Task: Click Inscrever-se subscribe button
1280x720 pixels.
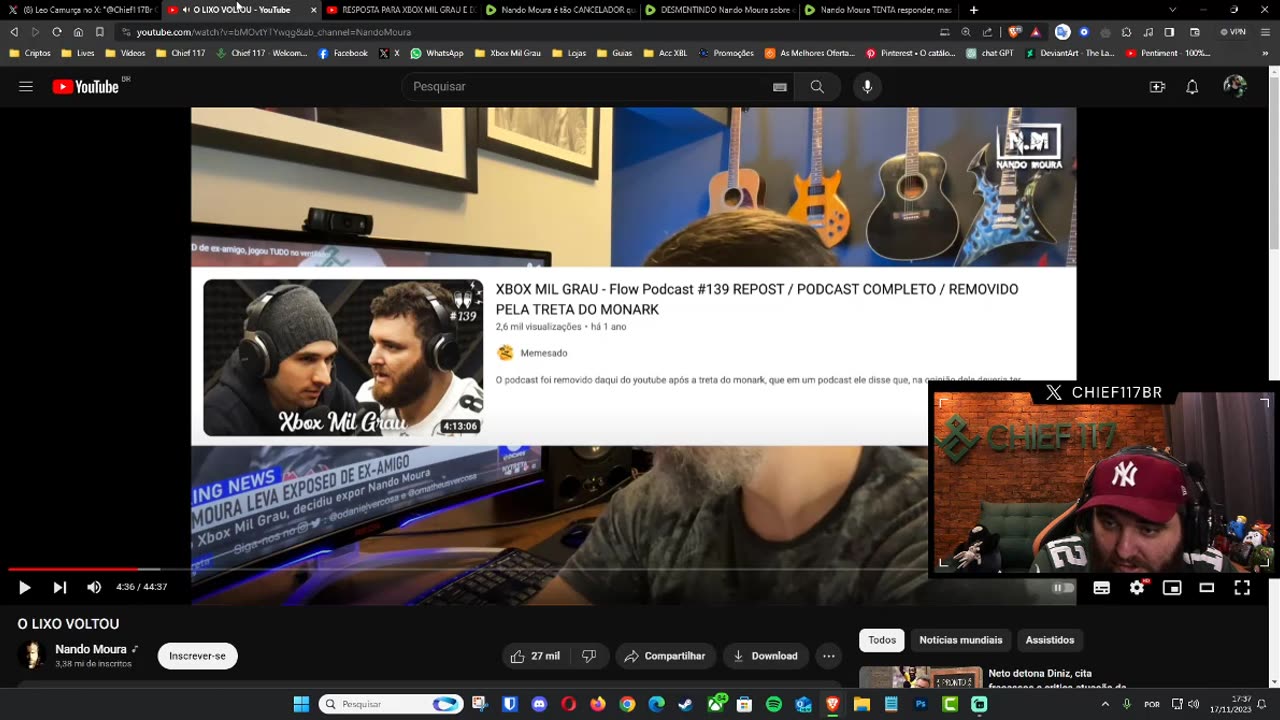Action: point(197,656)
